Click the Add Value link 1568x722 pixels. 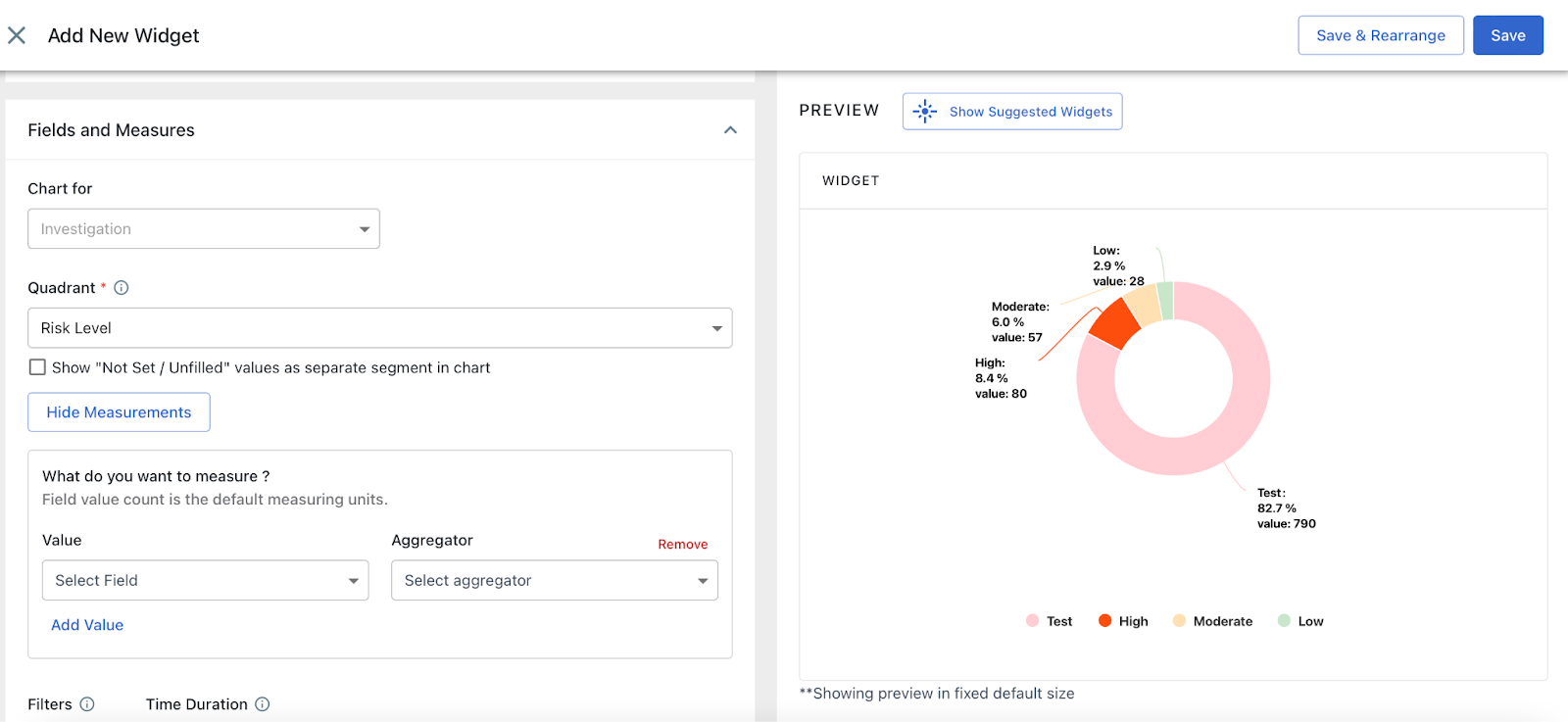87,625
